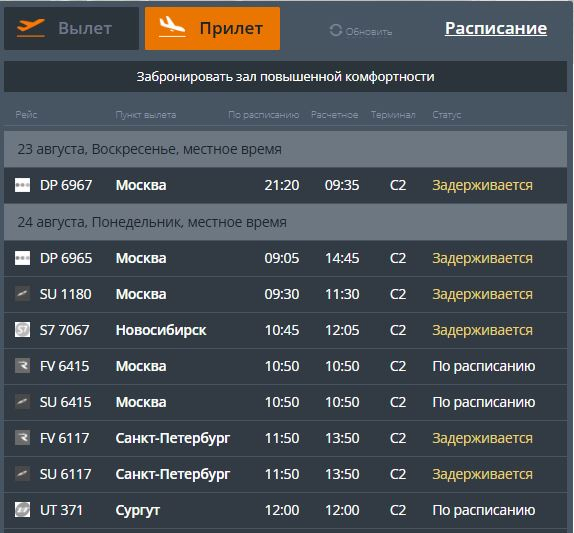Image resolution: width=574 pixels, height=533 pixels.
Task: Click the UTair logo for UT 371
Action: pyautogui.click(x=22, y=510)
